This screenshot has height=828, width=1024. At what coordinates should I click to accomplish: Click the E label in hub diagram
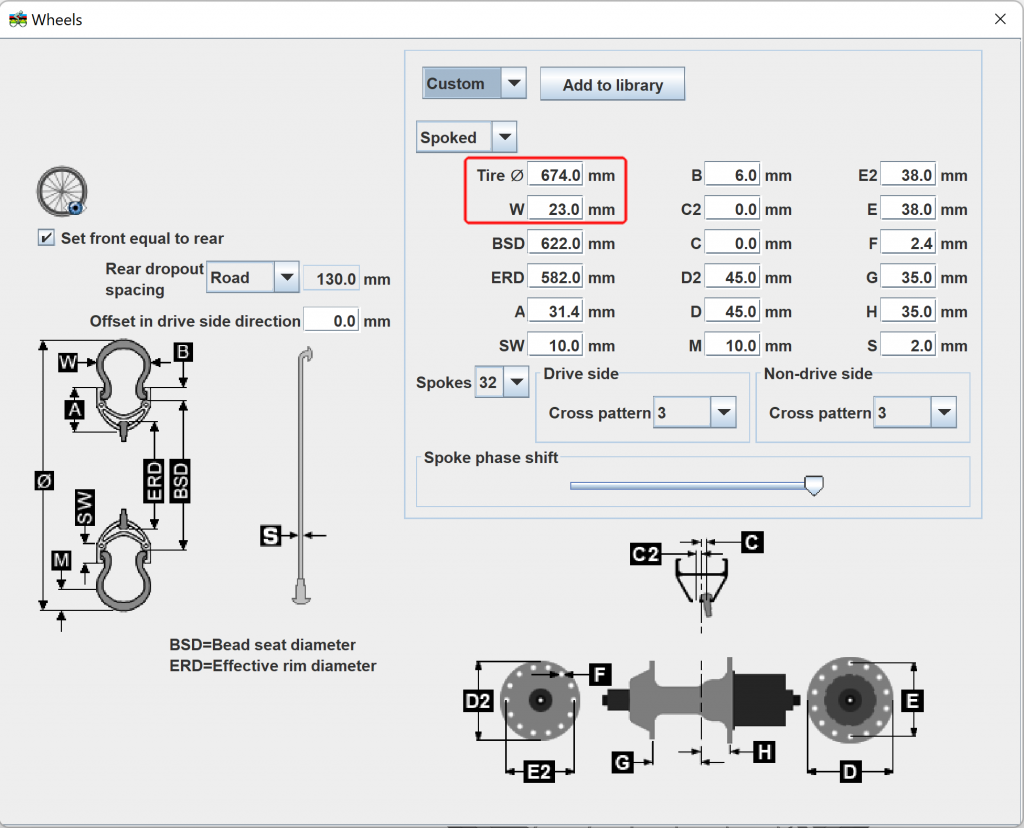(912, 701)
